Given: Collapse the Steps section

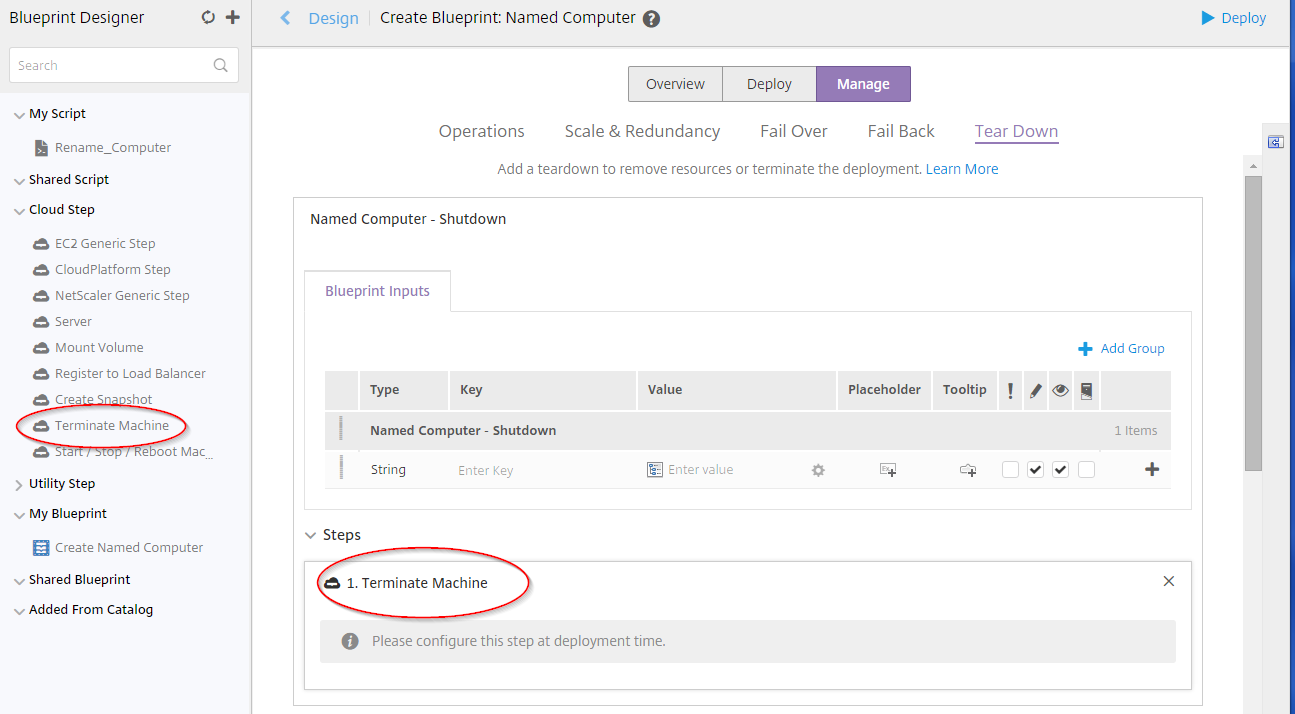Looking at the screenshot, I should tap(310, 536).
